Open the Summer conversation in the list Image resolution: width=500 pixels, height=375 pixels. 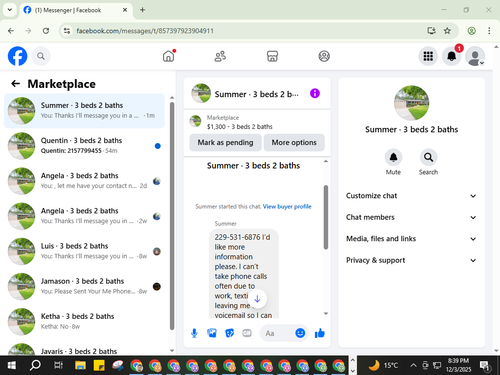84,111
